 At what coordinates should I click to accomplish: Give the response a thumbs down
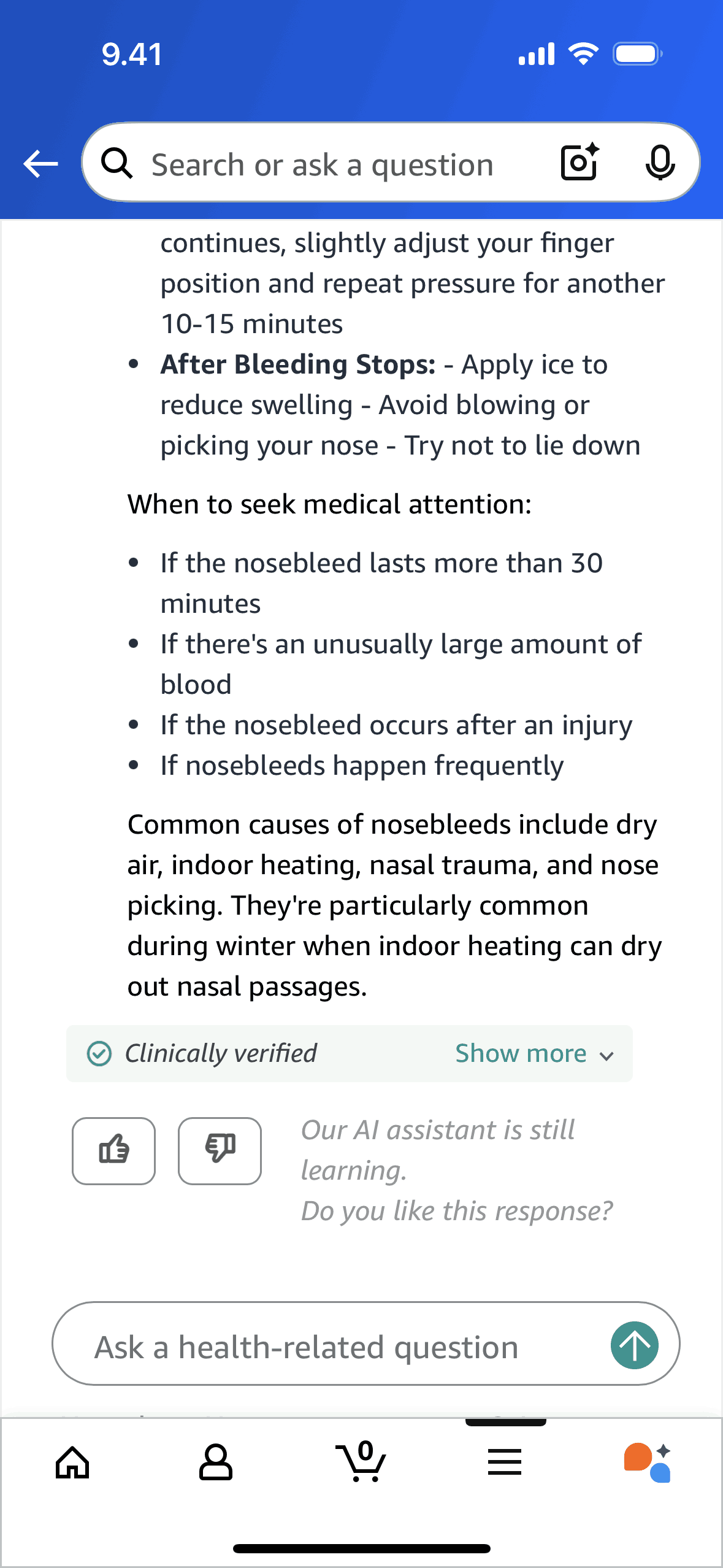[x=220, y=1150]
